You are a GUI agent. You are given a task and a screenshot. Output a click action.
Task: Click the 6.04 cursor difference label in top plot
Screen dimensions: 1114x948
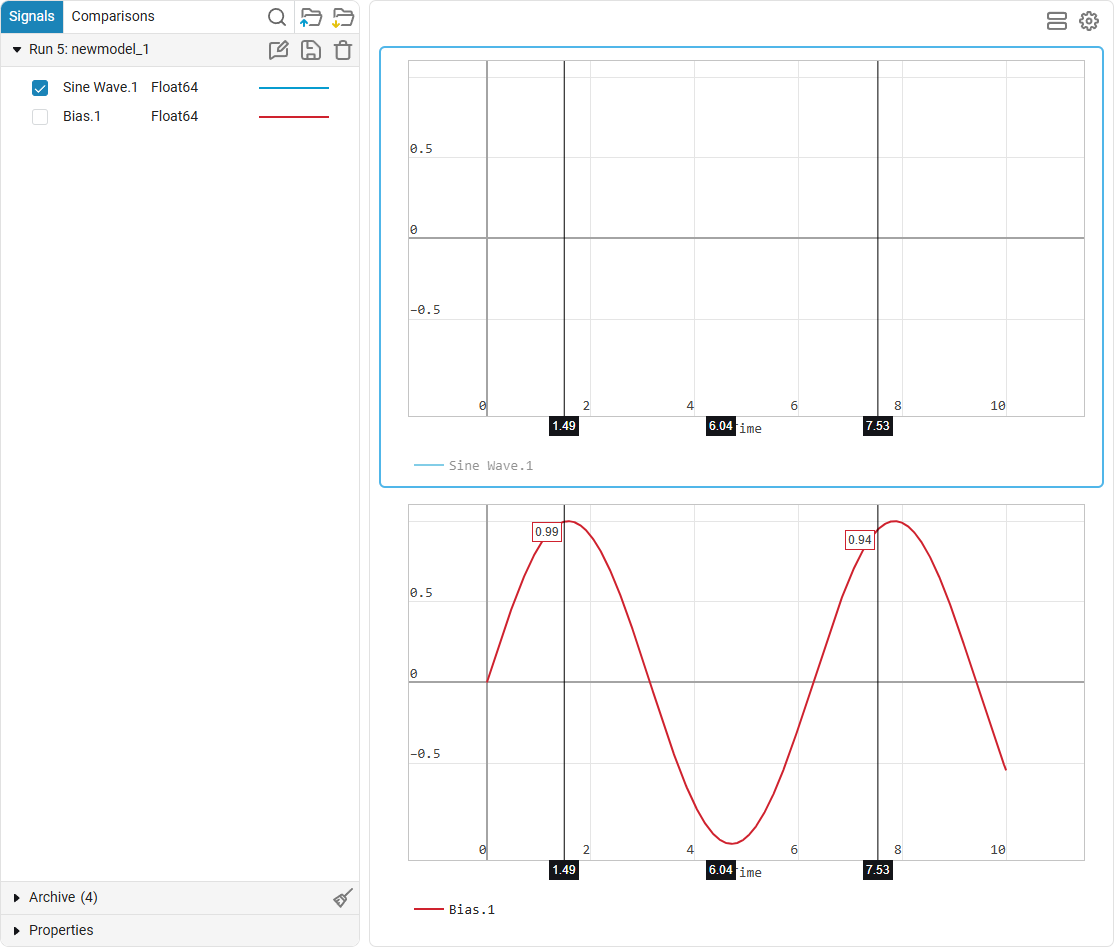(x=720, y=426)
